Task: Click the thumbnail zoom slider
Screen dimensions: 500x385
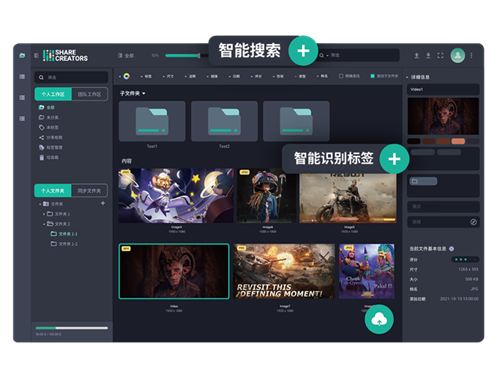Action: [x=183, y=56]
